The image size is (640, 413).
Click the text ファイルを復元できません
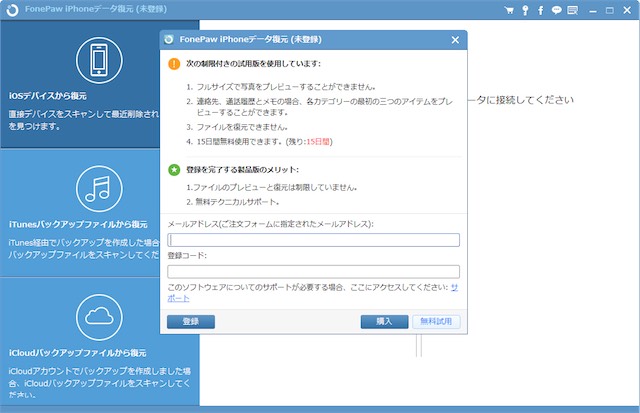tap(242, 127)
